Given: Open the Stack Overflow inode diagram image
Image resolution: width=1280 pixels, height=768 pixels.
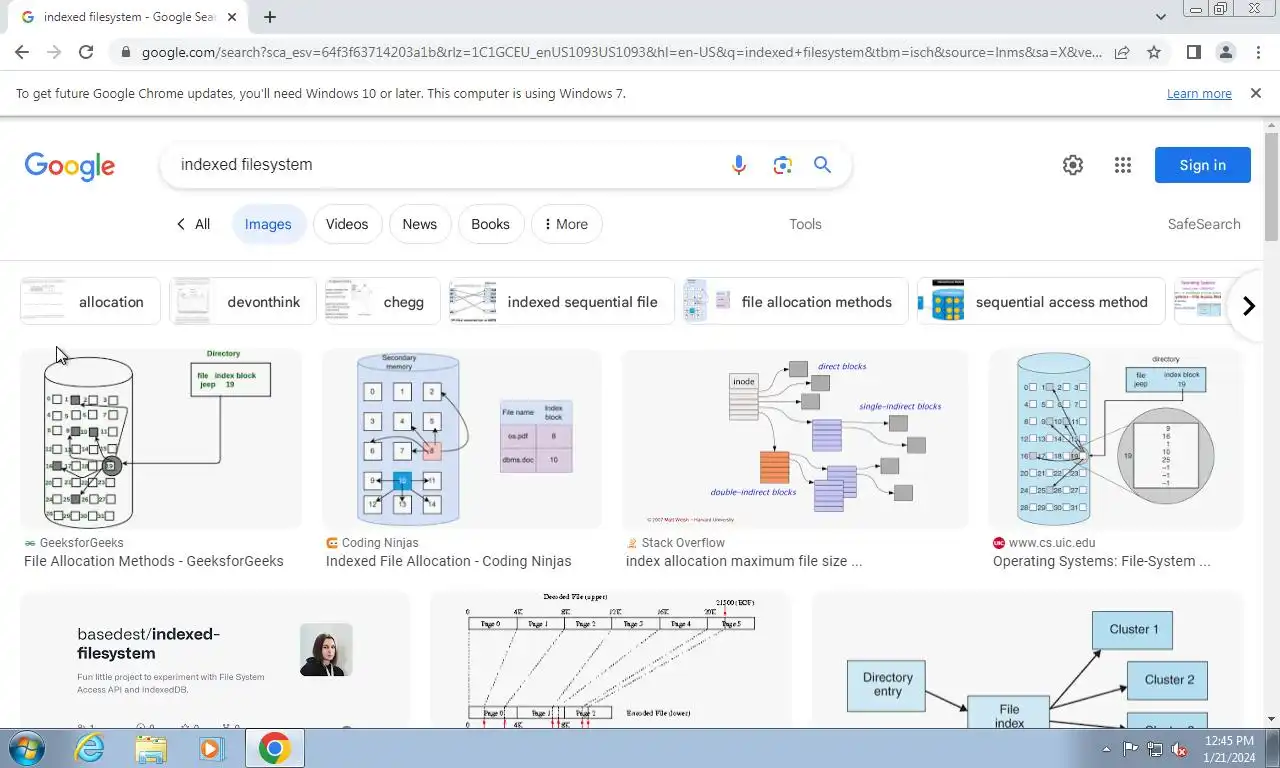Looking at the screenshot, I should coord(795,438).
